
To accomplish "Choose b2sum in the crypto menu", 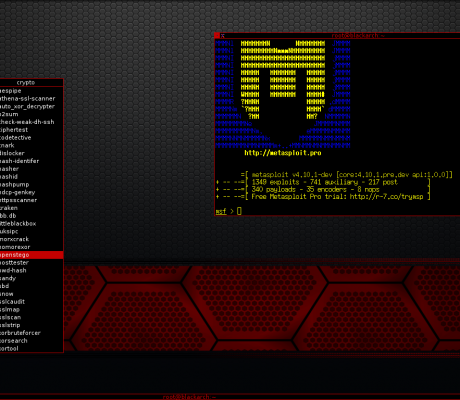I will click(31, 114).
